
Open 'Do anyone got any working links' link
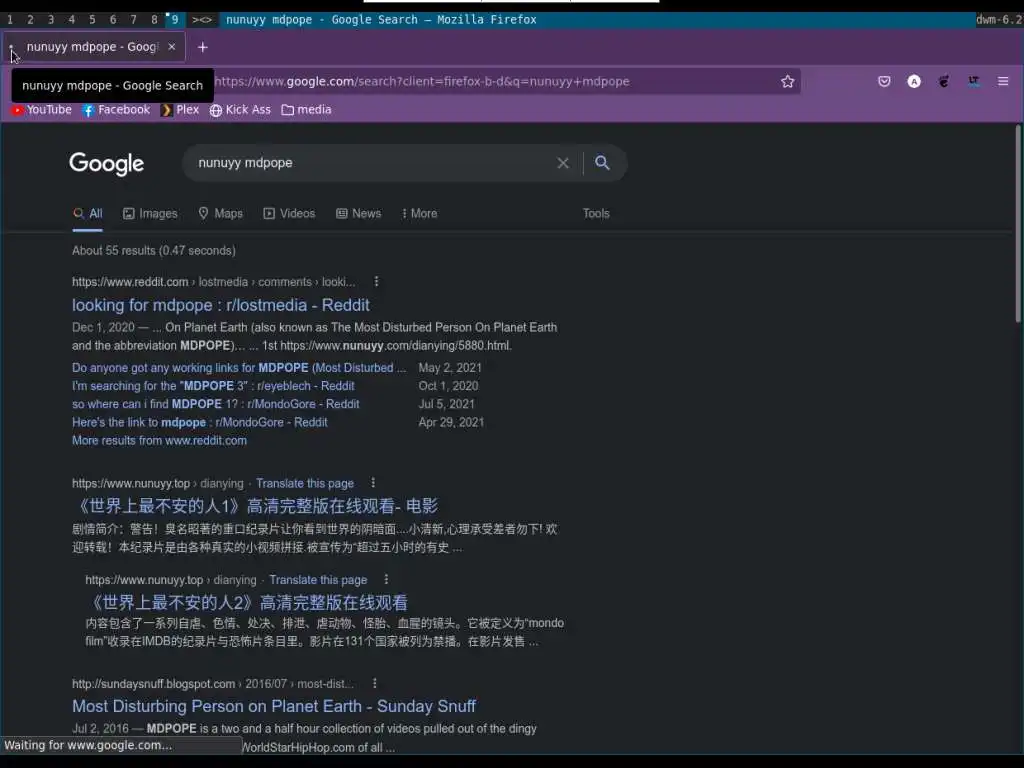[x=239, y=368]
